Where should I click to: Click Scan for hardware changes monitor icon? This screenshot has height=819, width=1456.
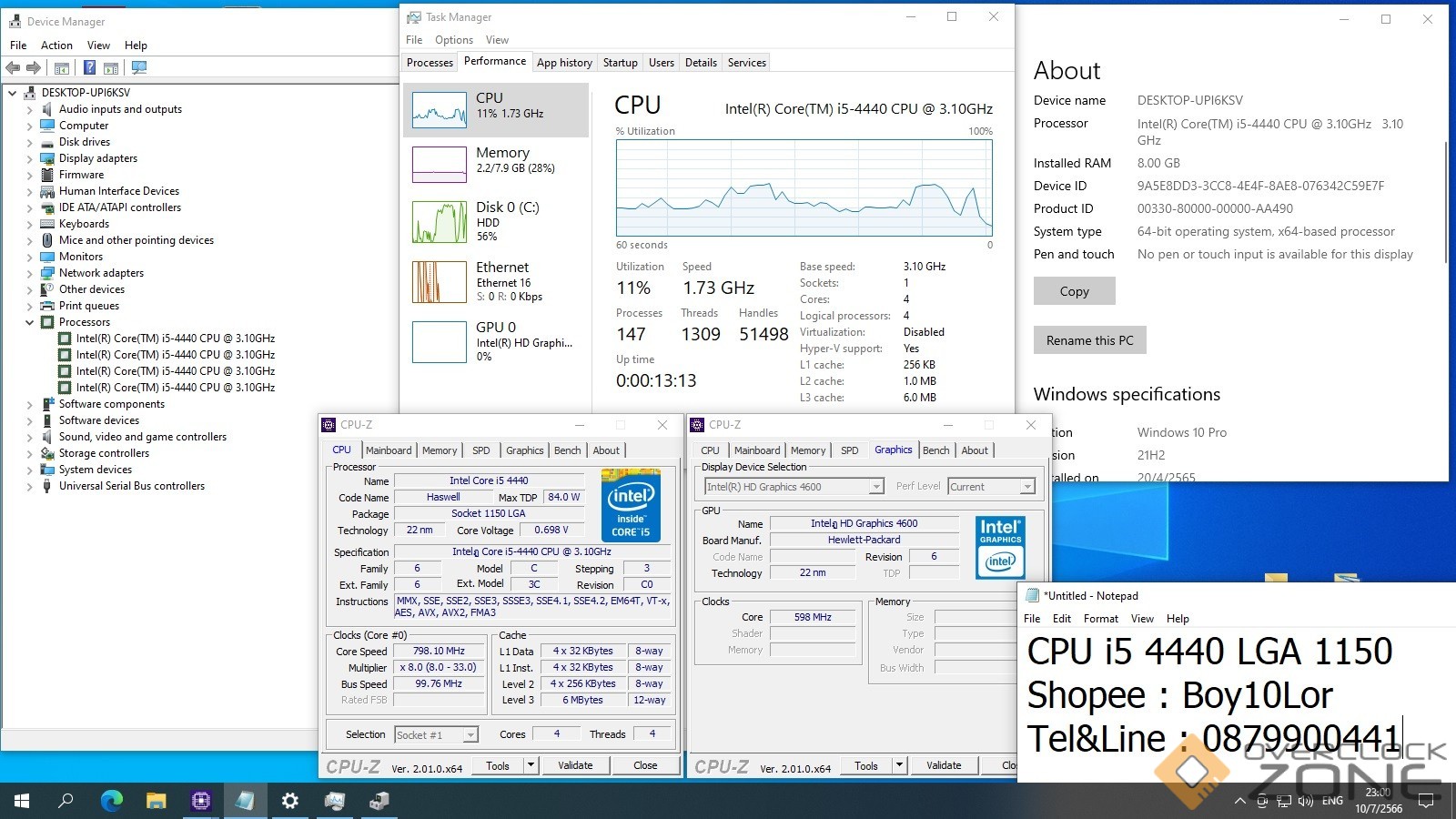click(138, 67)
